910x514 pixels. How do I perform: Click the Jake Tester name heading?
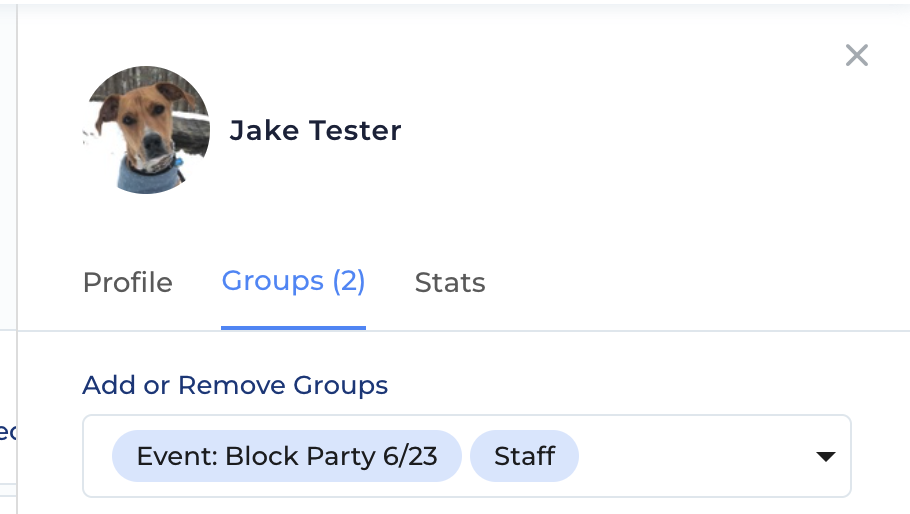[315, 131]
